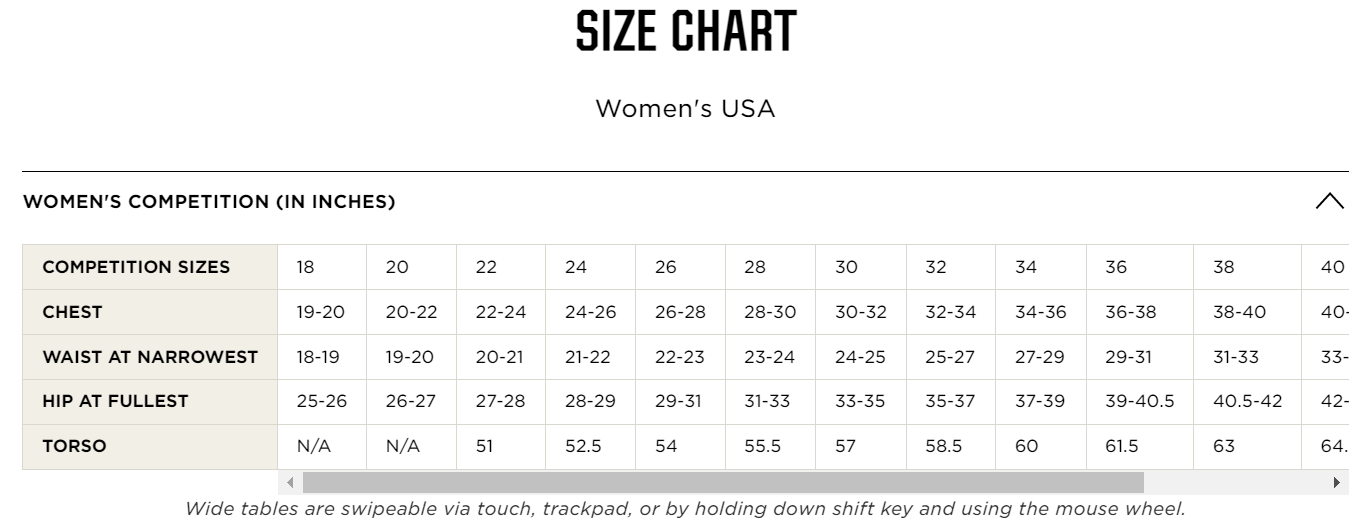
Task: Click the Women's USA subtitle
Action: point(685,108)
